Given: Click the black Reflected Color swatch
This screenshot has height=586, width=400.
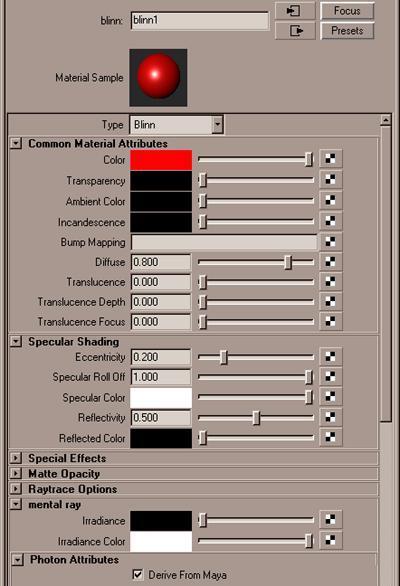Looking at the screenshot, I should click(161, 438).
